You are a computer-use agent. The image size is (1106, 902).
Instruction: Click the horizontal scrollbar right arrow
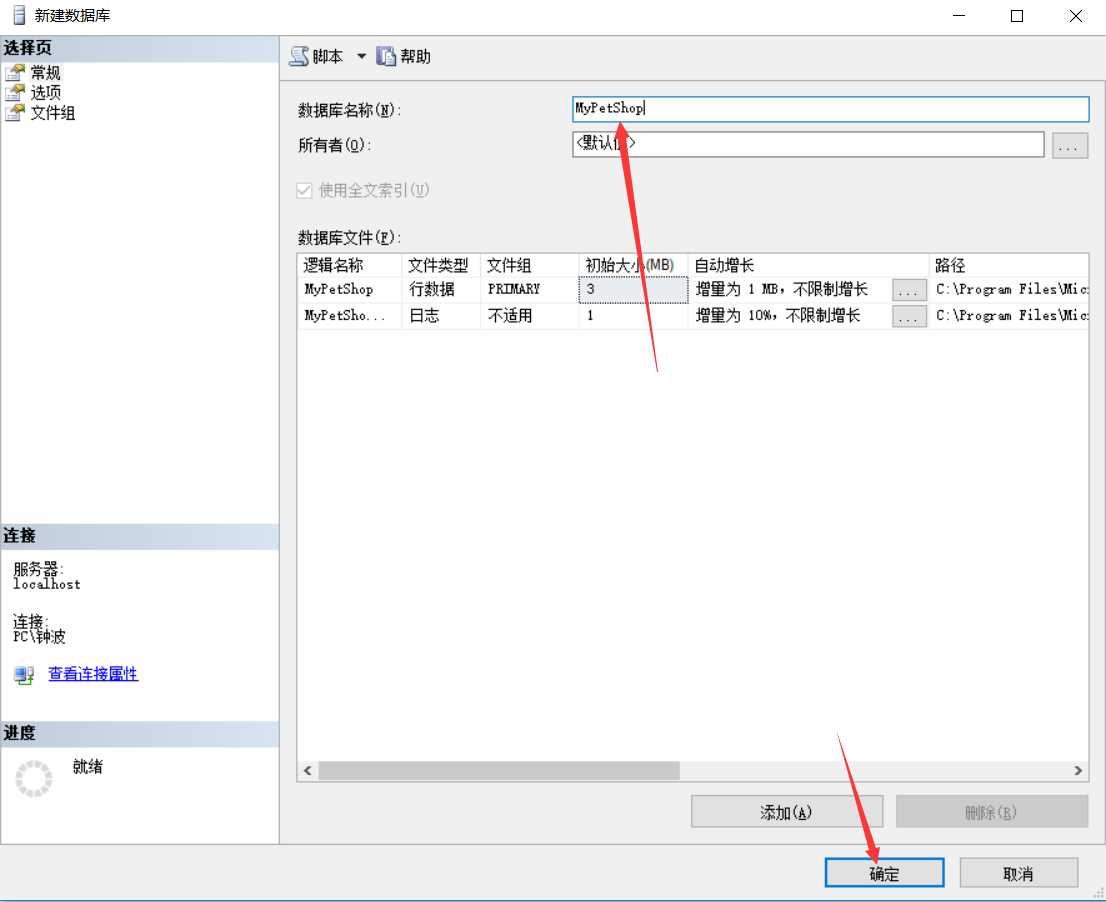tap(1078, 771)
